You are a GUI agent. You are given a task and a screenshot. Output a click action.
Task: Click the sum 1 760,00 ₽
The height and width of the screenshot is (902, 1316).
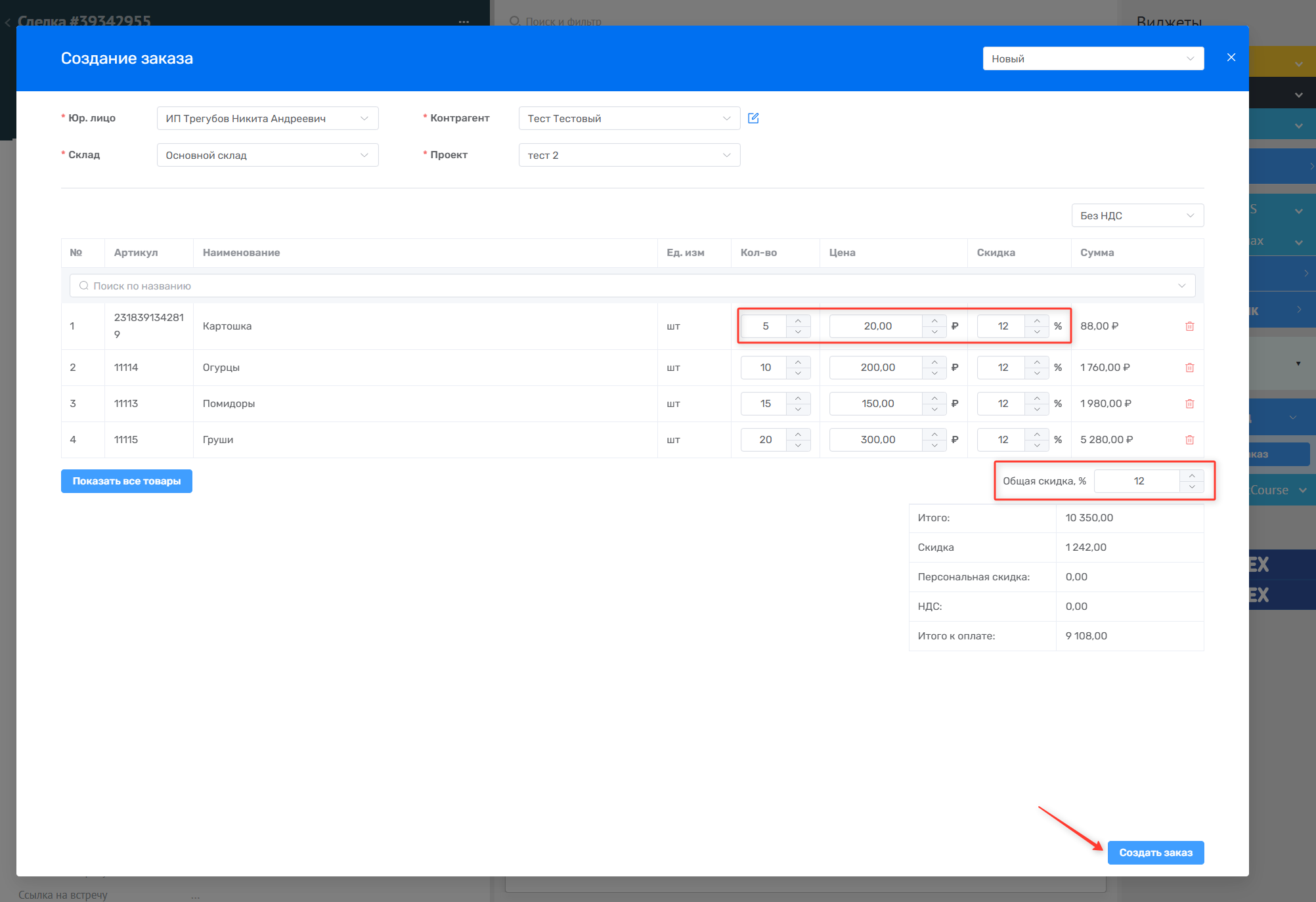tap(1105, 368)
